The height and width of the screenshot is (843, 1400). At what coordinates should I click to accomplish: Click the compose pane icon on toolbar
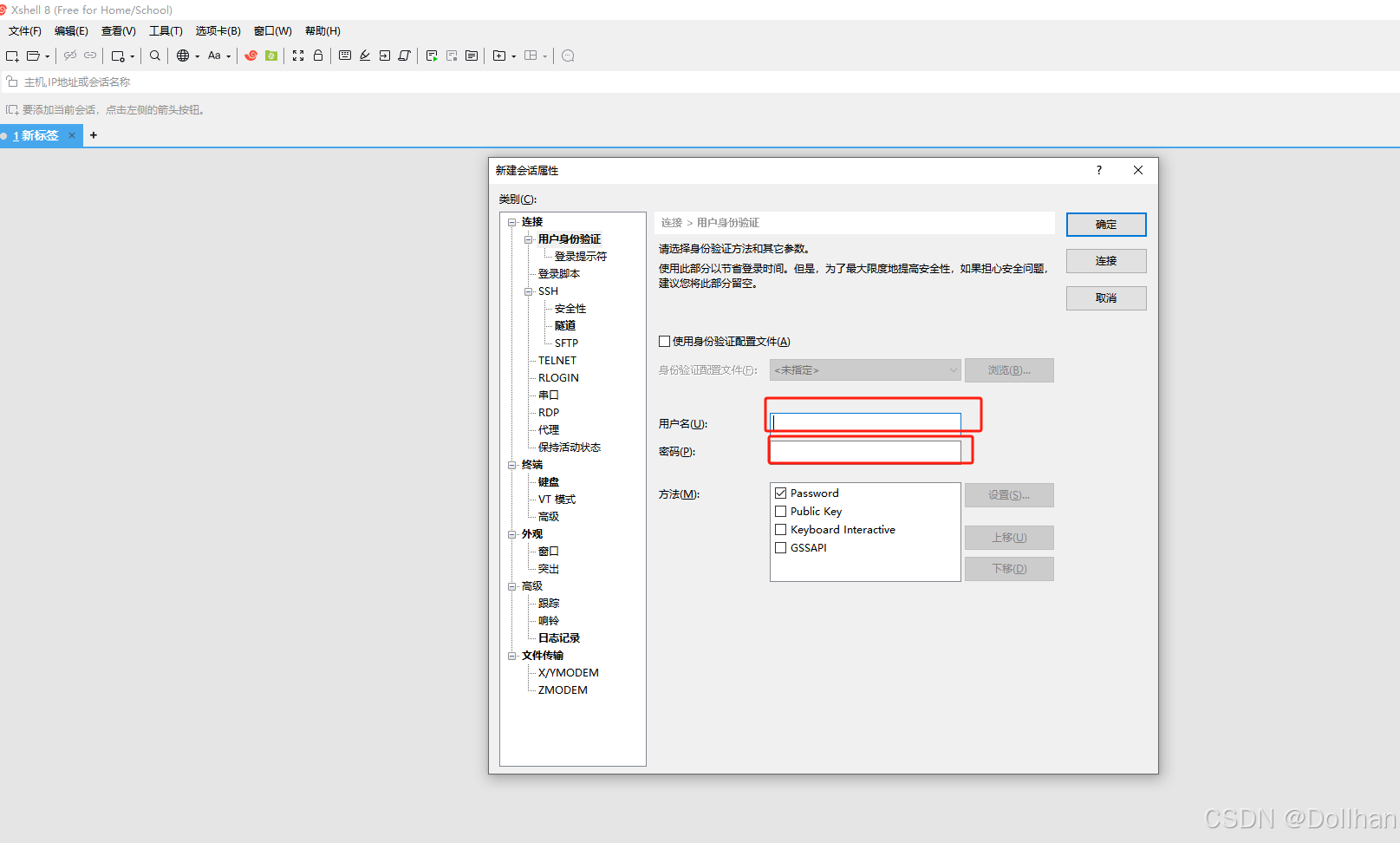(471, 56)
